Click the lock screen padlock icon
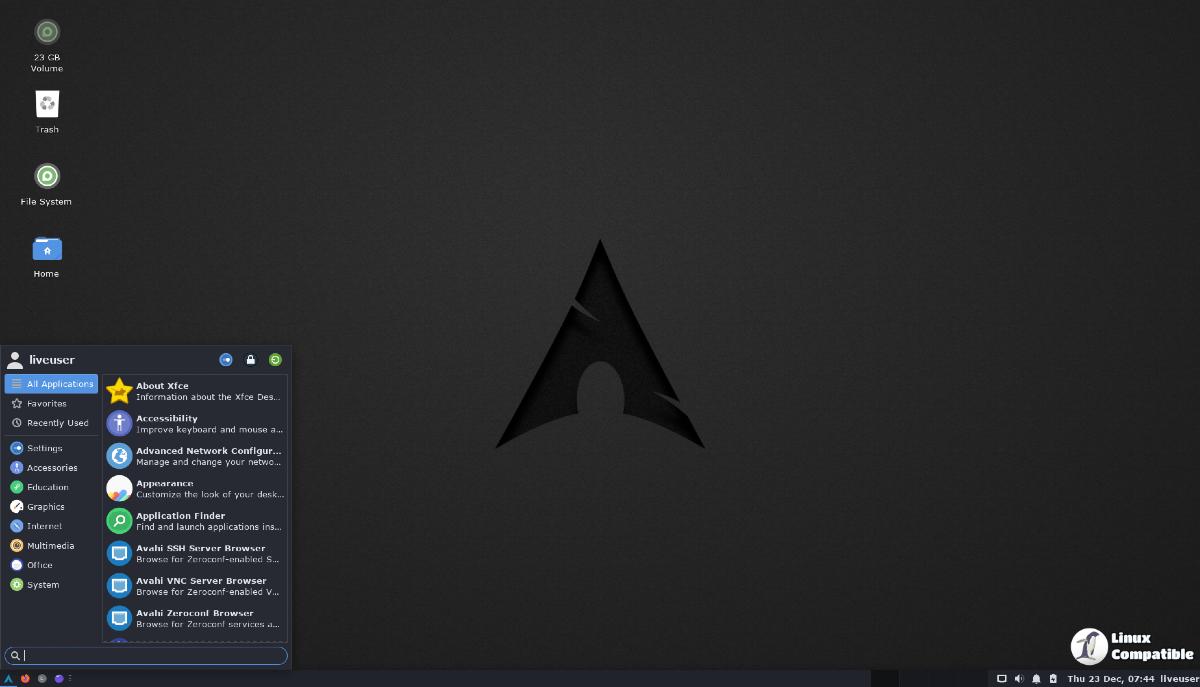This screenshot has width=1200, height=687. tap(251, 360)
